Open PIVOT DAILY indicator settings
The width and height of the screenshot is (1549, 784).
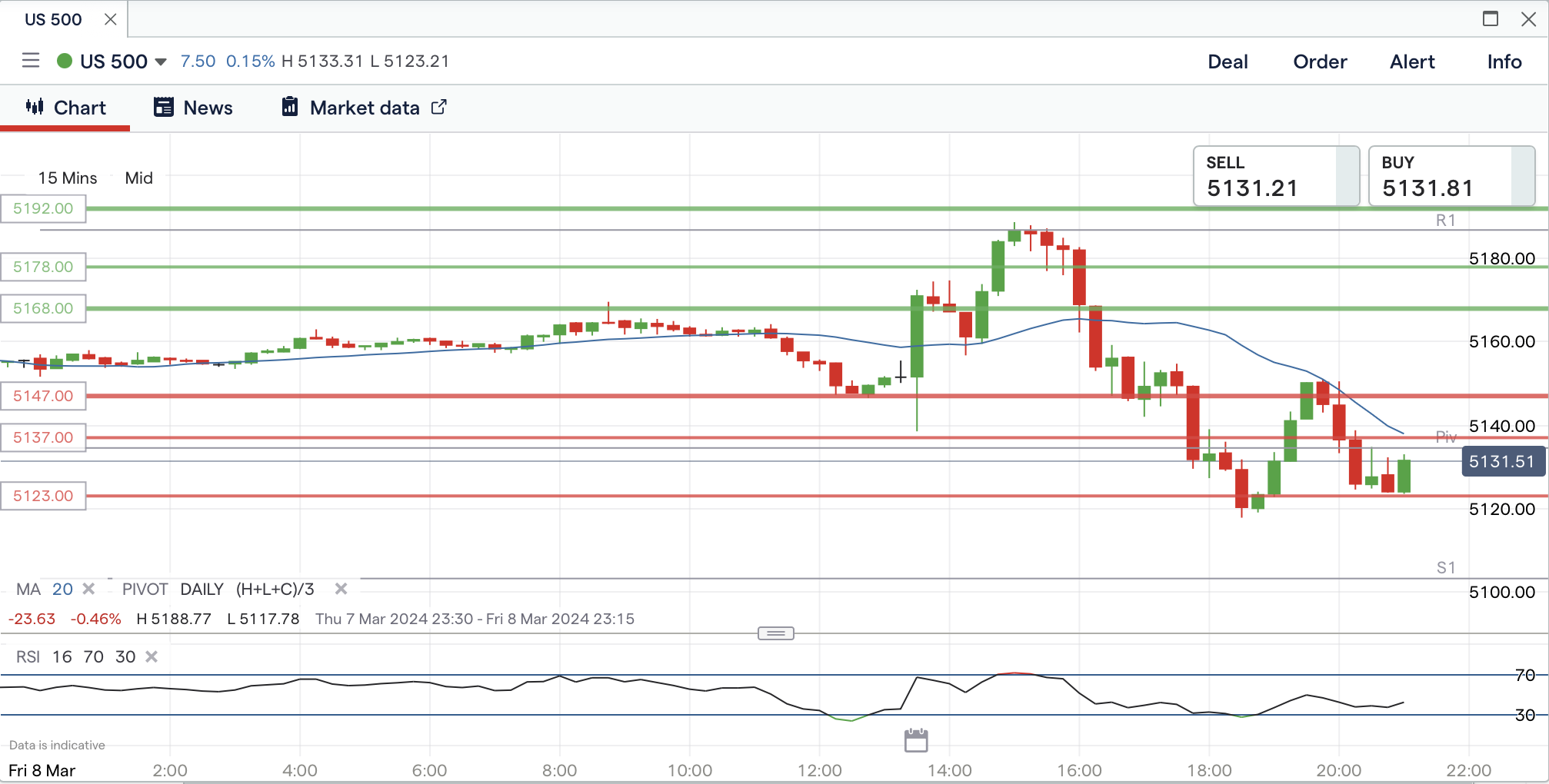[x=218, y=589]
